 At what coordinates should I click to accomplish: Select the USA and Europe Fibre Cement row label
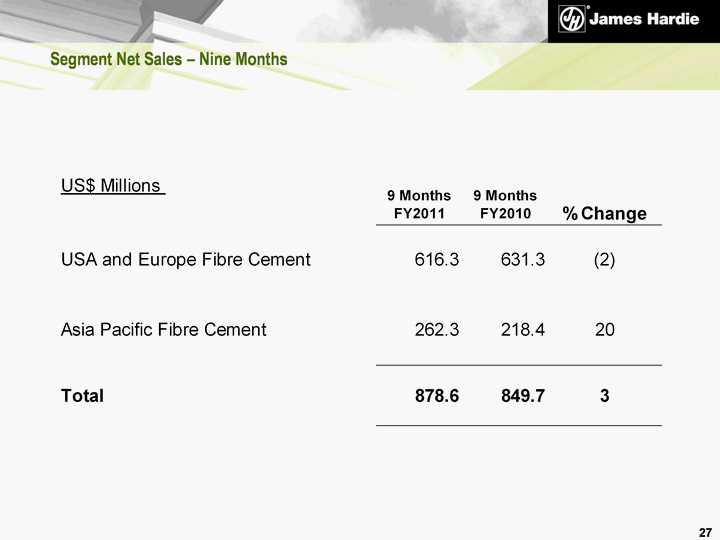(x=186, y=260)
